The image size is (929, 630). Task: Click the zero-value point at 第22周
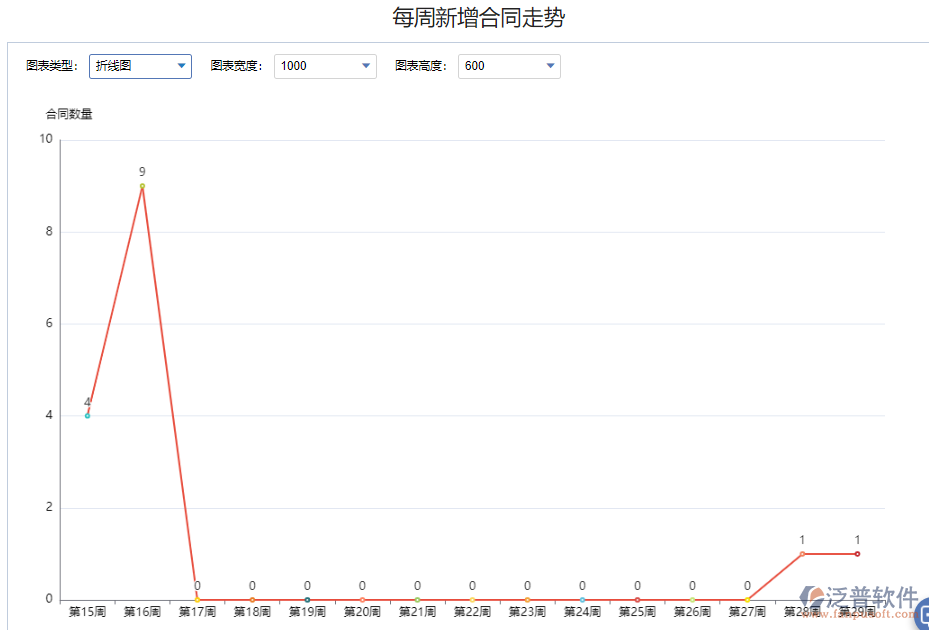pyautogui.click(x=472, y=598)
